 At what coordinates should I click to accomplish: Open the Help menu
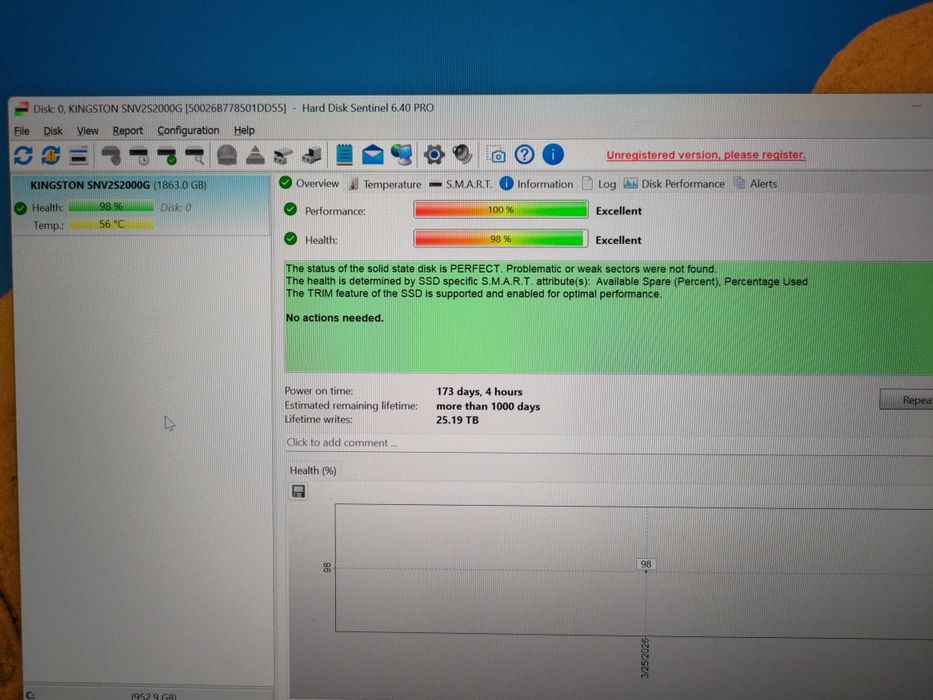(244, 130)
